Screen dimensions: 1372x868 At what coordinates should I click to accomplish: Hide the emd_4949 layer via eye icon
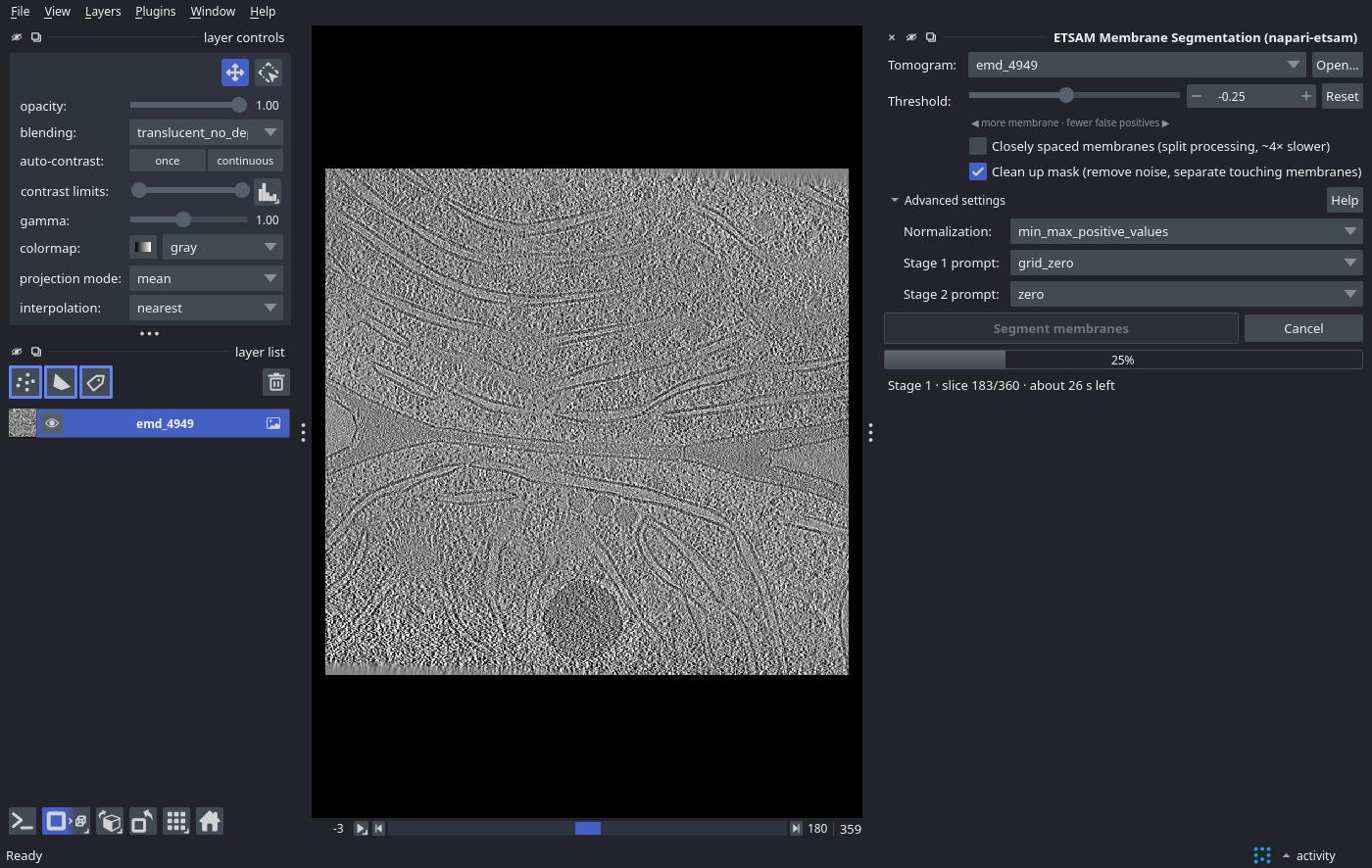pyautogui.click(x=52, y=423)
